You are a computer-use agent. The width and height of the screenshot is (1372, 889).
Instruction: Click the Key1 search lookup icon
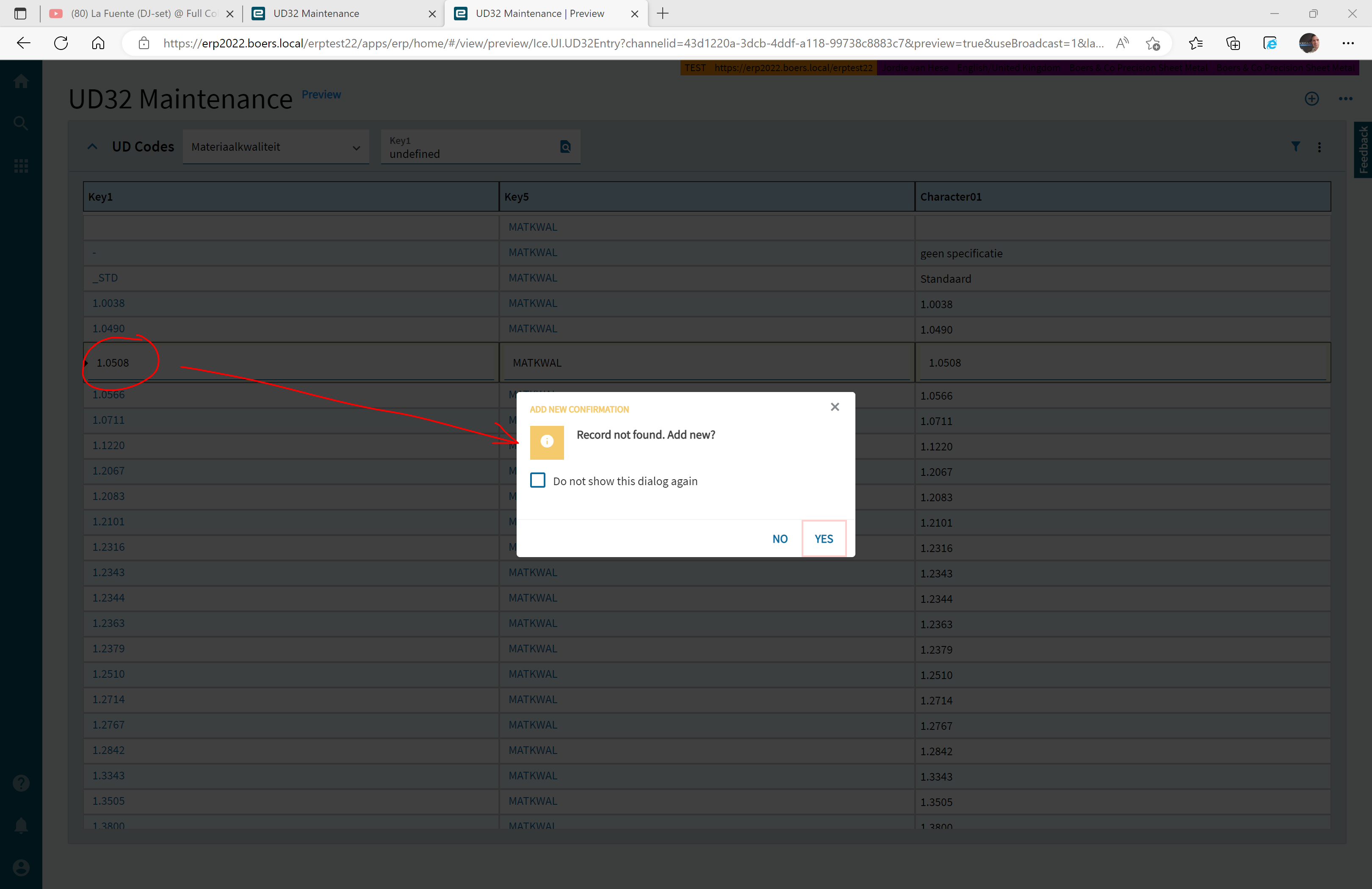pos(565,147)
